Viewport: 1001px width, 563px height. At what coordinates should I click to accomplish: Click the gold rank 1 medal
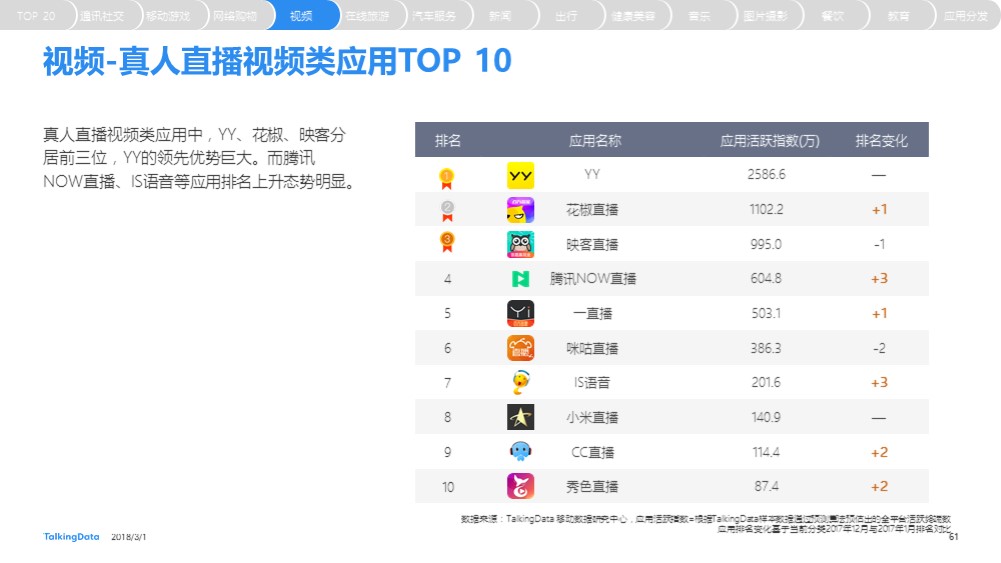pyautogui.click(x=446, y=179)
